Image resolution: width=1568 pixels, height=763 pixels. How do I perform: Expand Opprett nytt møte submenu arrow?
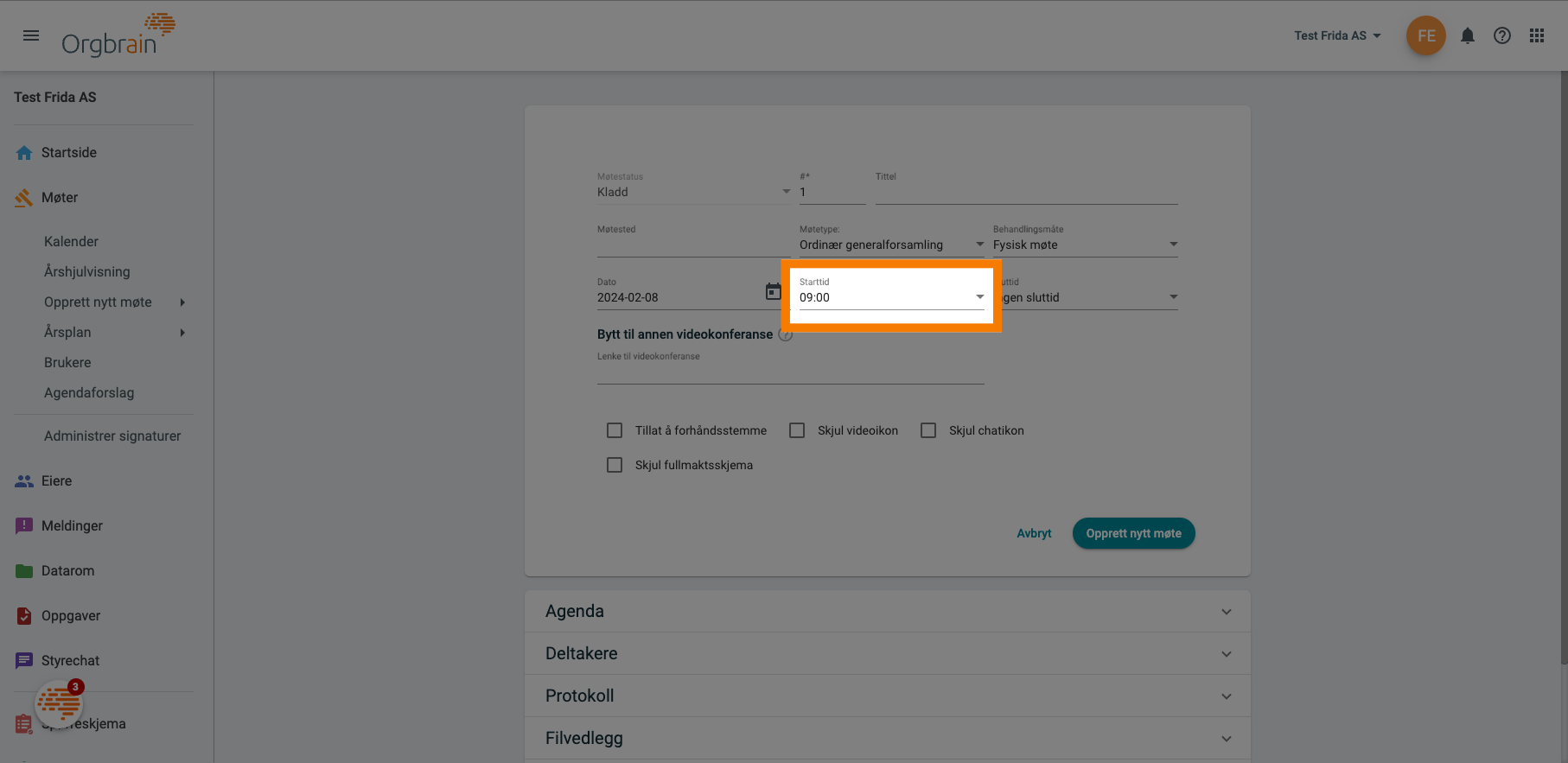[182, 302]
